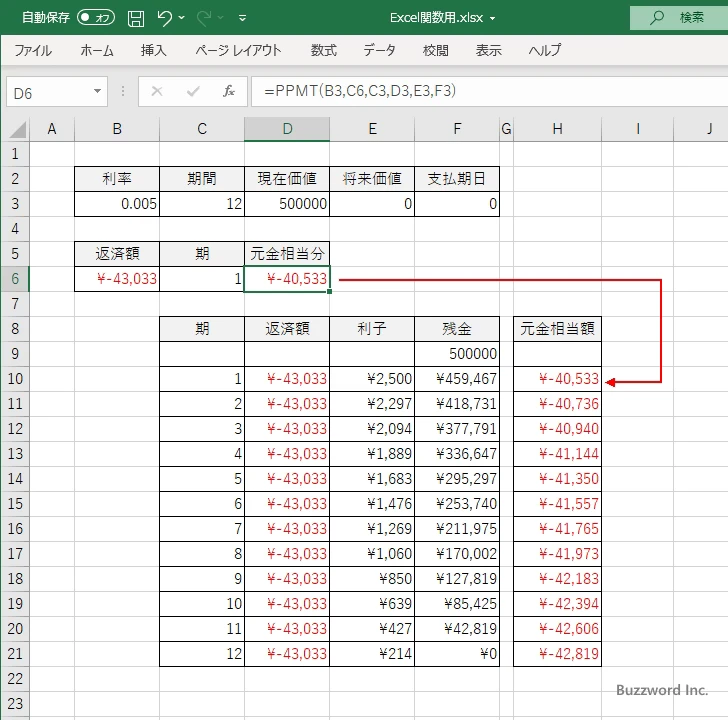Click the search (検索) box
This screenshot has width=728, height=720.
tap(679, 18)
